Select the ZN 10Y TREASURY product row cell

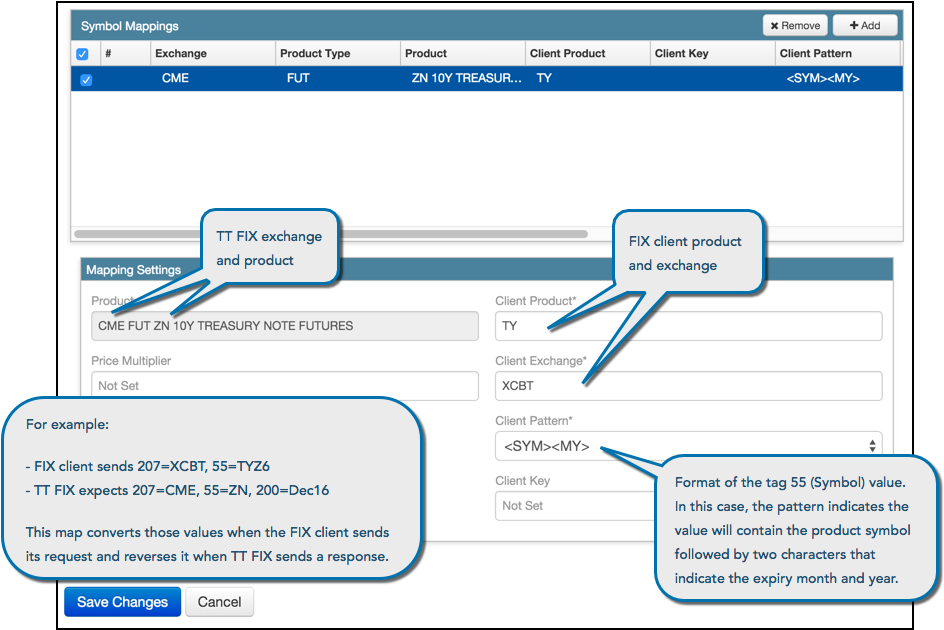click(x=466, y=79)
